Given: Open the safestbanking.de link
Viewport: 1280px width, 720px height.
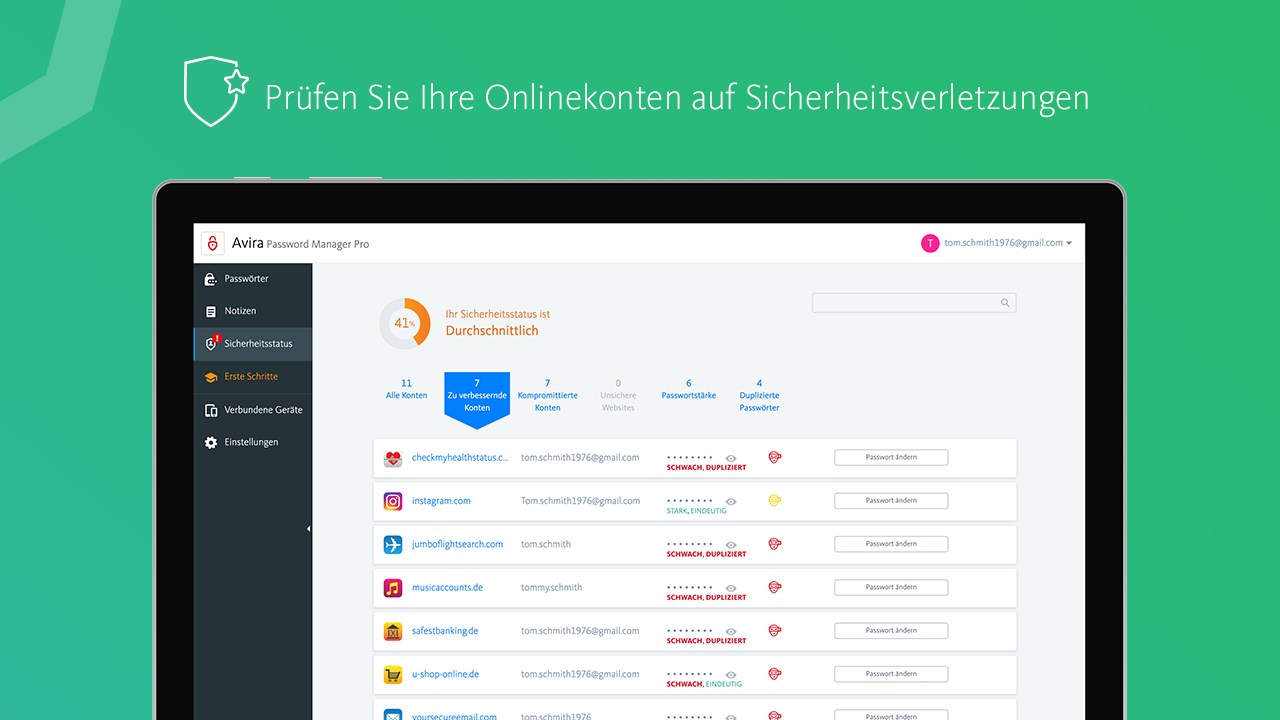Looking at the screenshot, I should 445,631.
